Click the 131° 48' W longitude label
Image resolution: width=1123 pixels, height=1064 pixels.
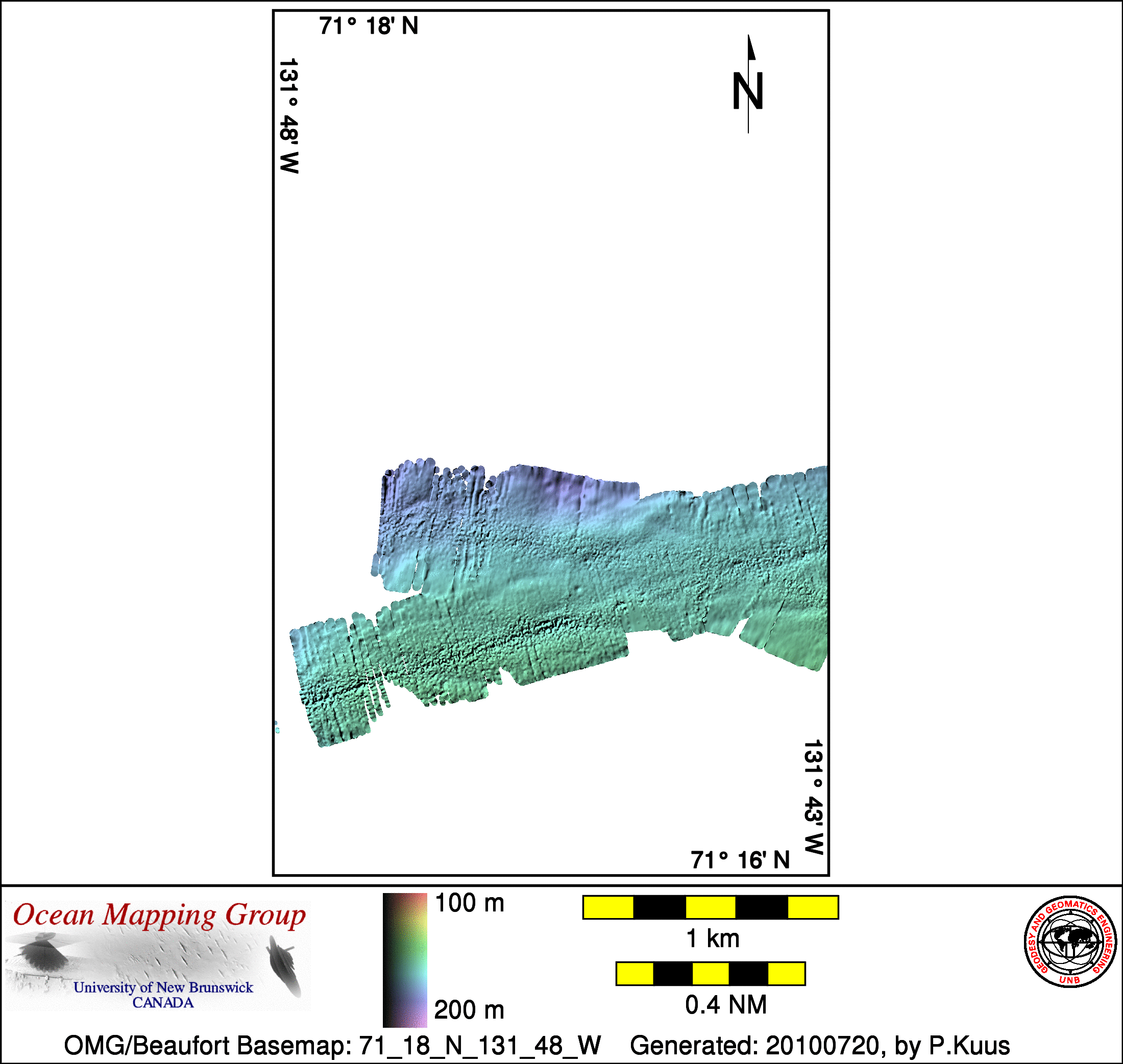tap(289, 116)
